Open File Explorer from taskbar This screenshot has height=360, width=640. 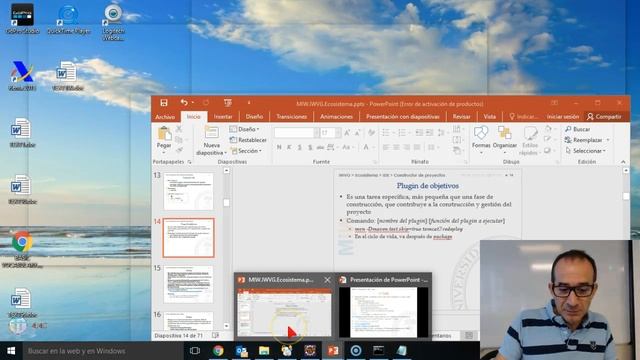(x=264, y=351)
